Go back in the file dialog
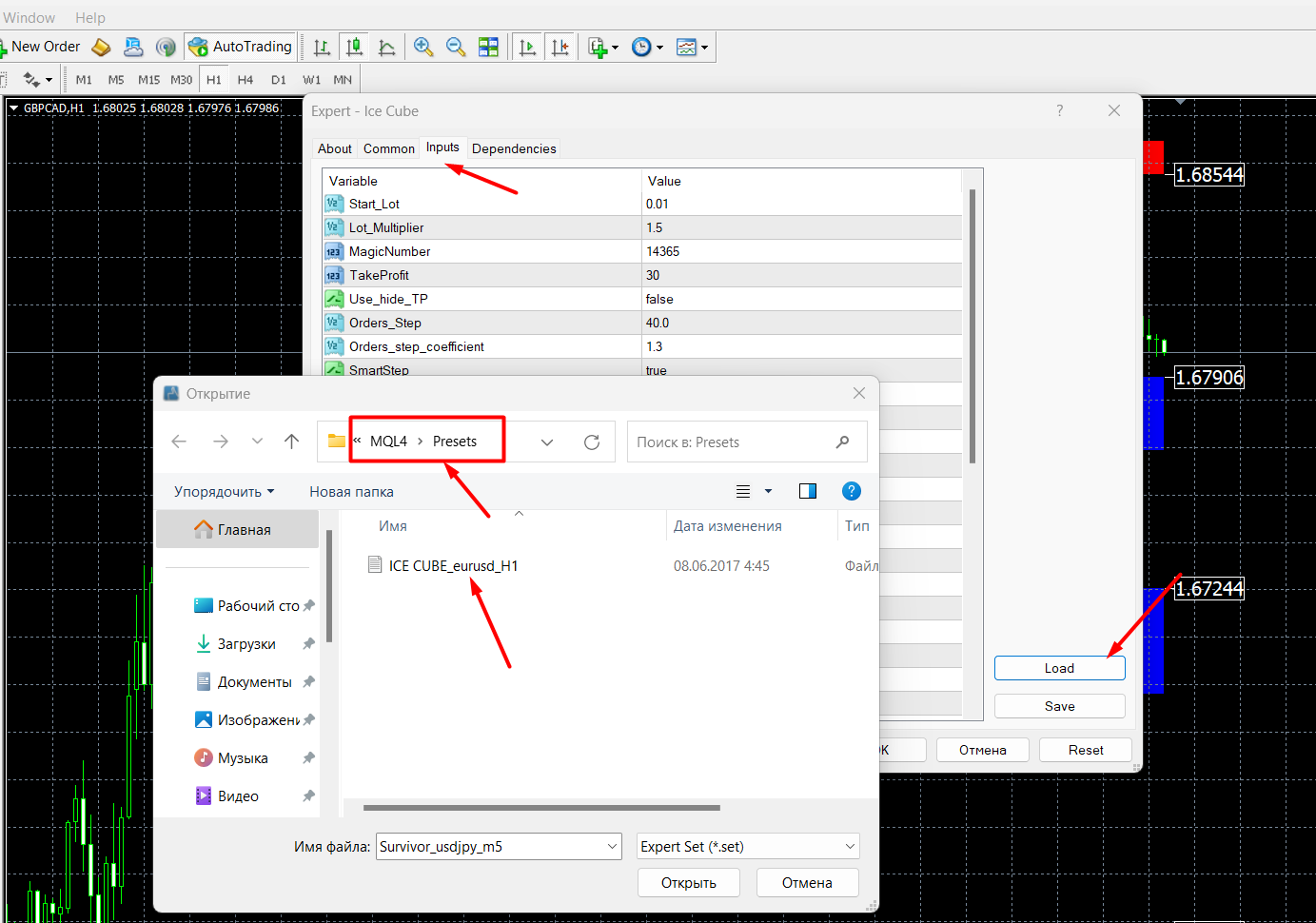1316x923 pixels. [179, 442]
